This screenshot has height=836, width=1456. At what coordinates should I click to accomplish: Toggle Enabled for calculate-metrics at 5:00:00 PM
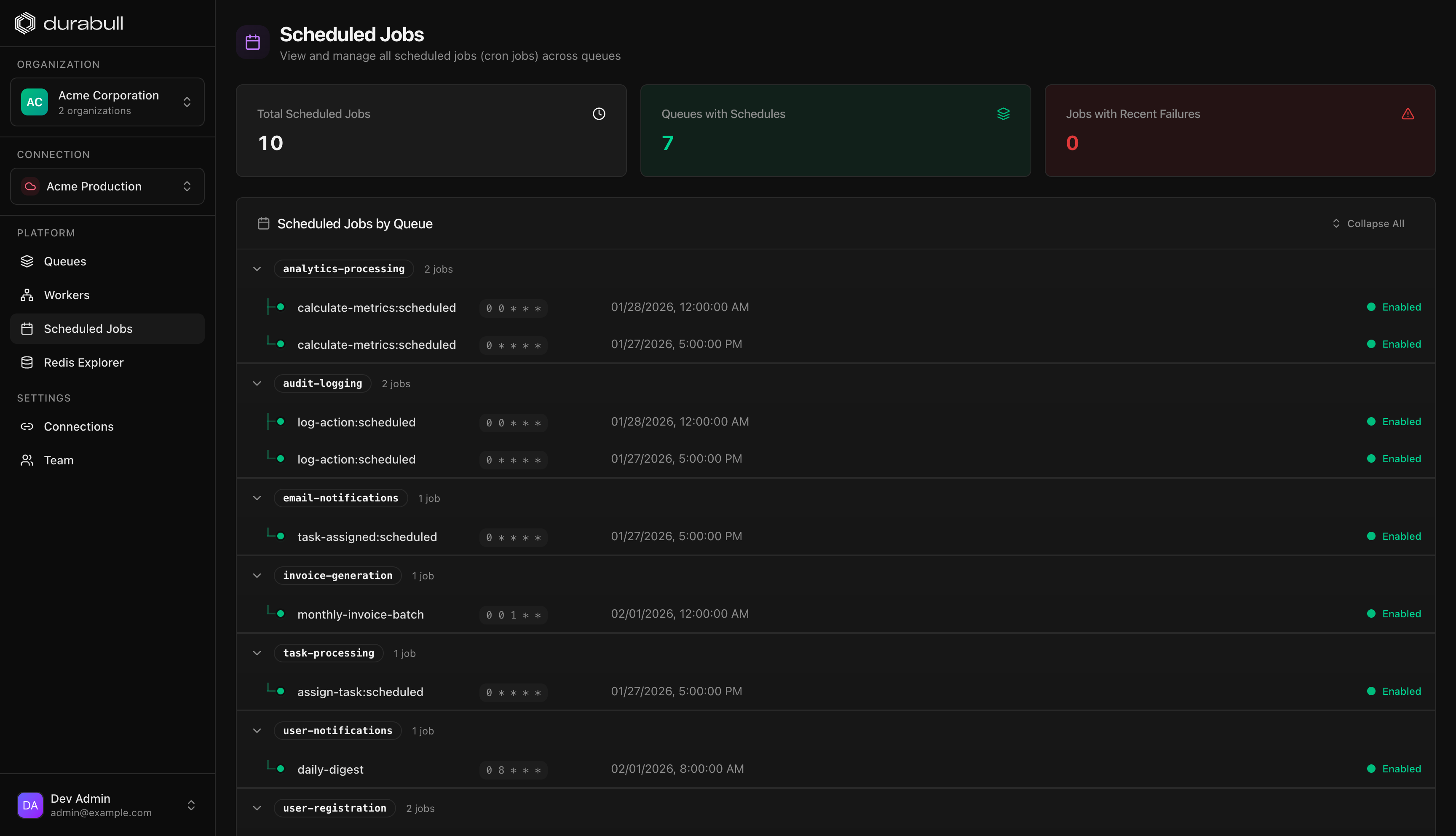coord(1394,345)
